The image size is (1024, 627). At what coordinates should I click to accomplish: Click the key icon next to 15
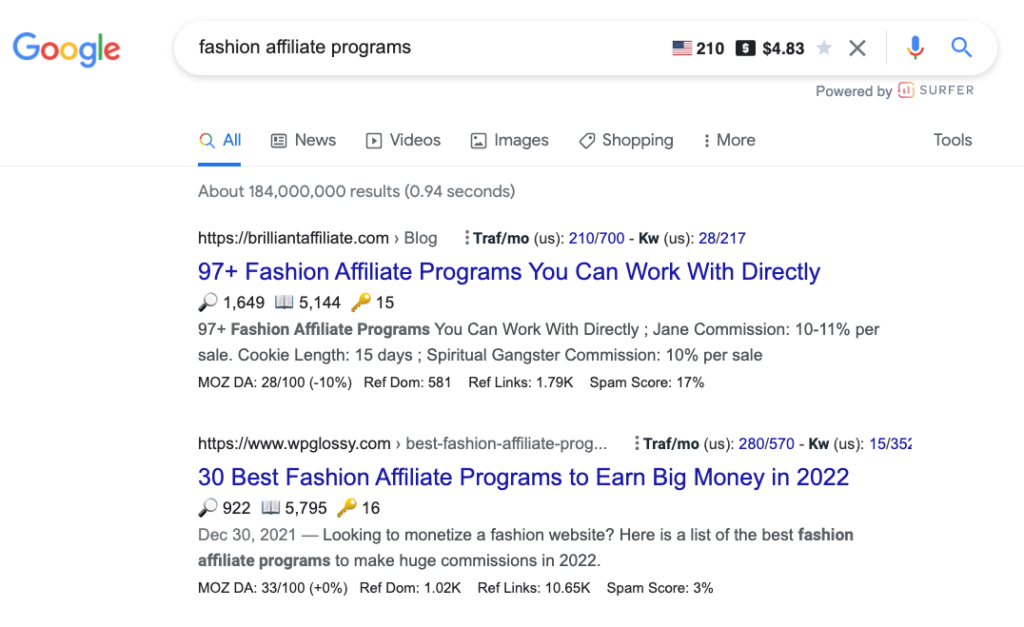click(360, 302)
